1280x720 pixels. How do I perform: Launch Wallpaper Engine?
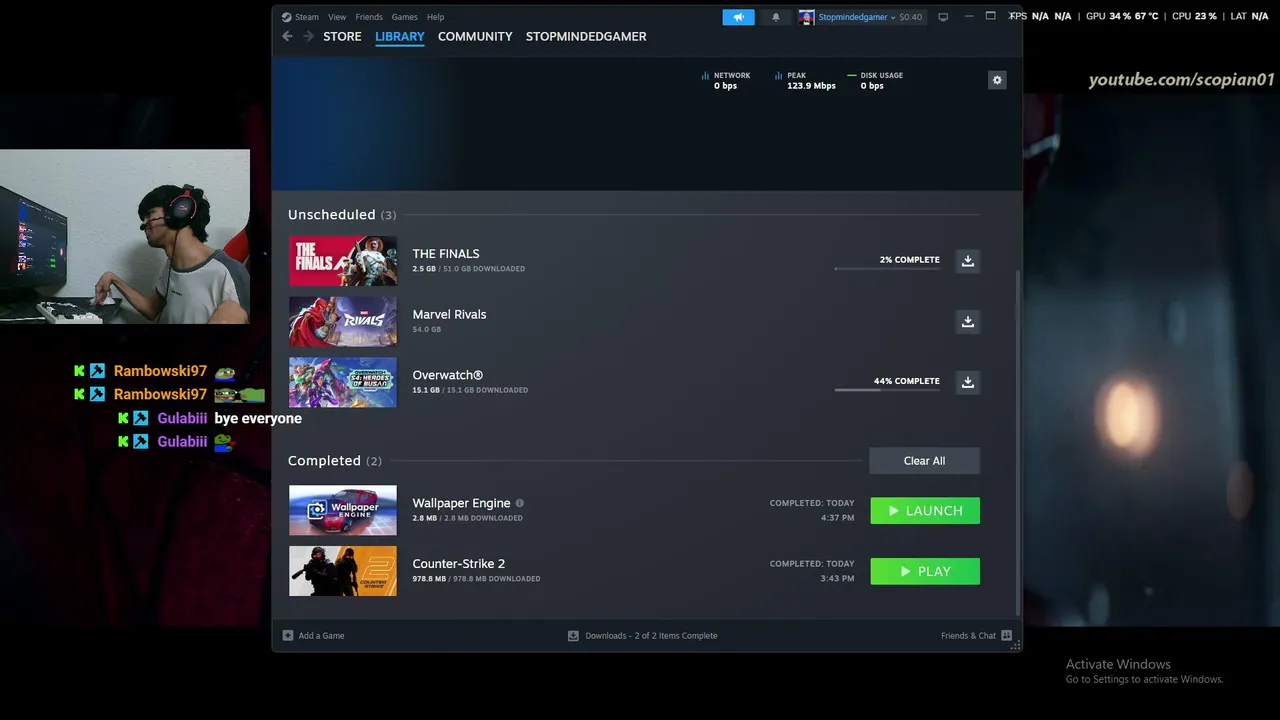[x=925, y=510]
